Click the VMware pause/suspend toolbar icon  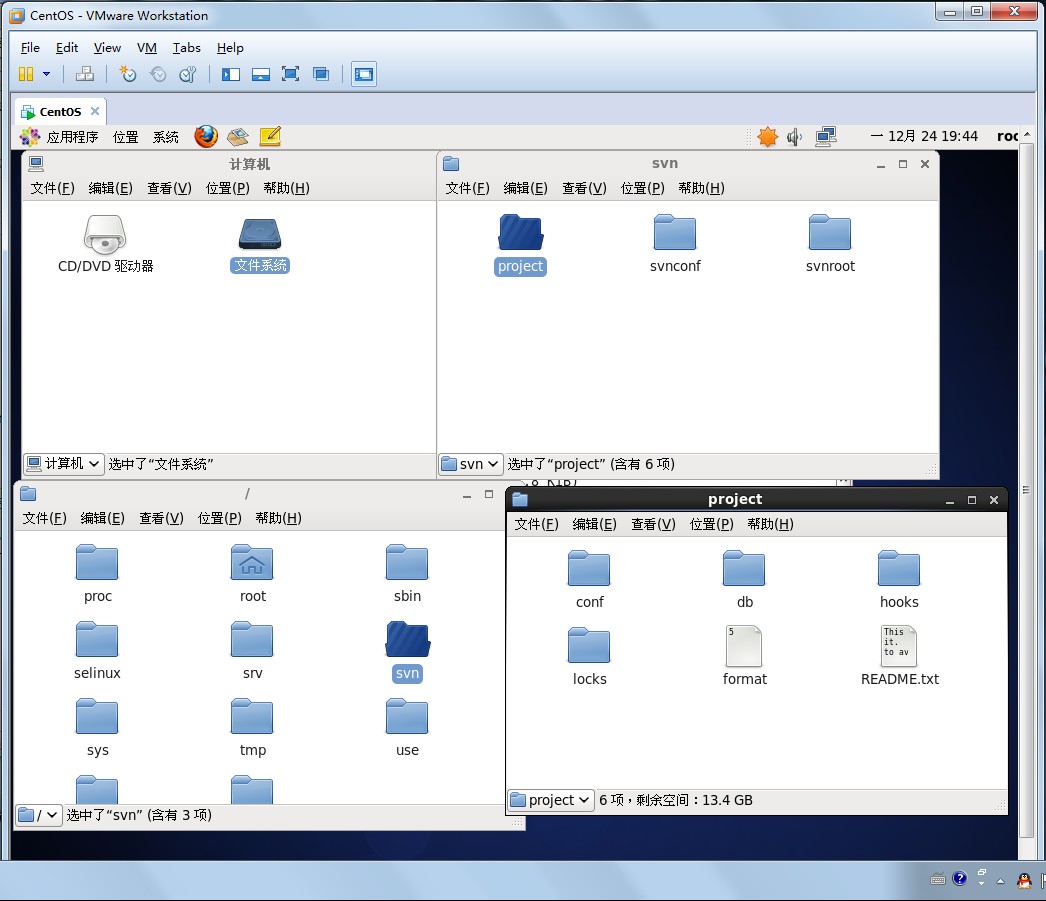(x=26, y=74)
